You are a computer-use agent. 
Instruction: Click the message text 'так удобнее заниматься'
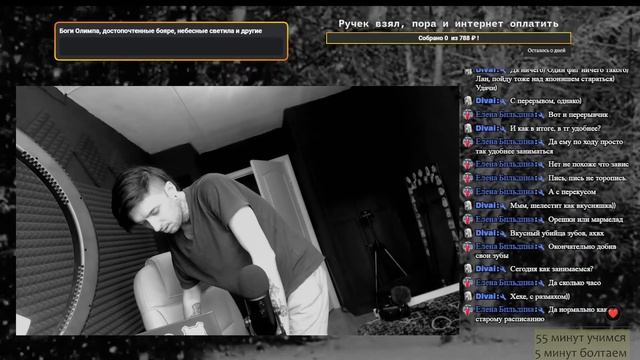514,151
